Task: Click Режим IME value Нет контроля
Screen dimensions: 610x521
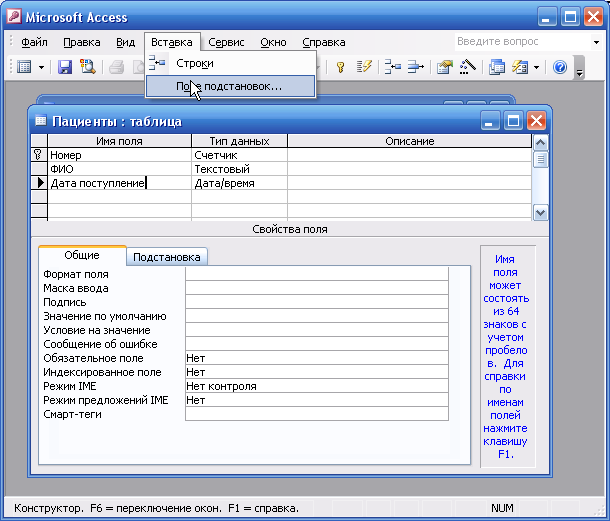Action: pos(317,386)
